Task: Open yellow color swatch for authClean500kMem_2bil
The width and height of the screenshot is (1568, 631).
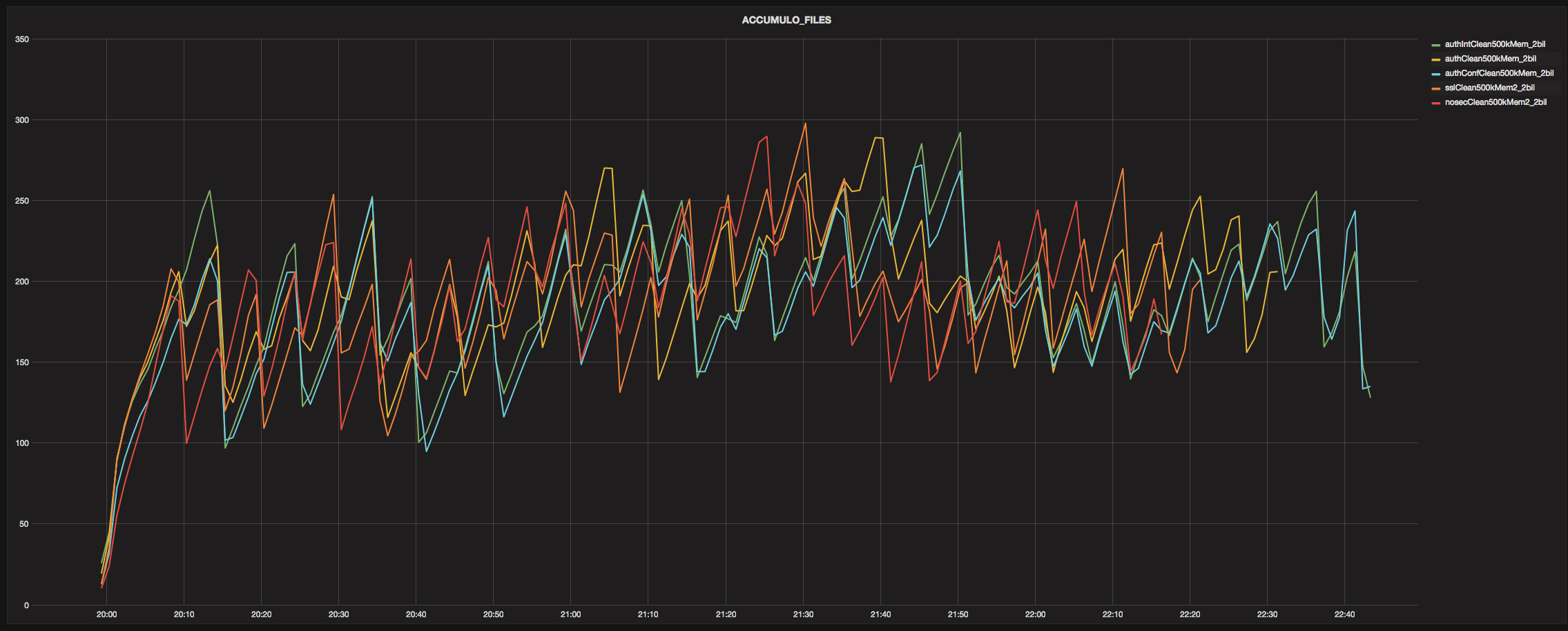Action: pyautogui.click(x=1436, y=59)
